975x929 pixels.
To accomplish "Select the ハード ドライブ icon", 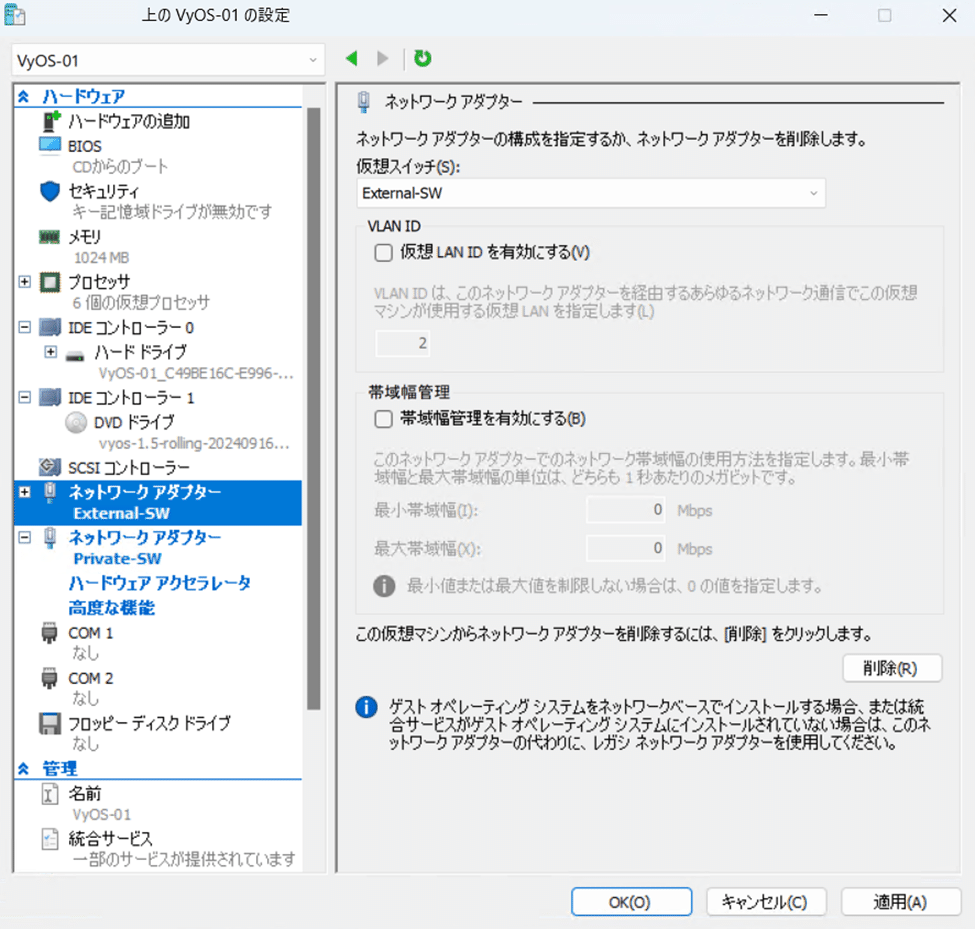I will point(75,356).
